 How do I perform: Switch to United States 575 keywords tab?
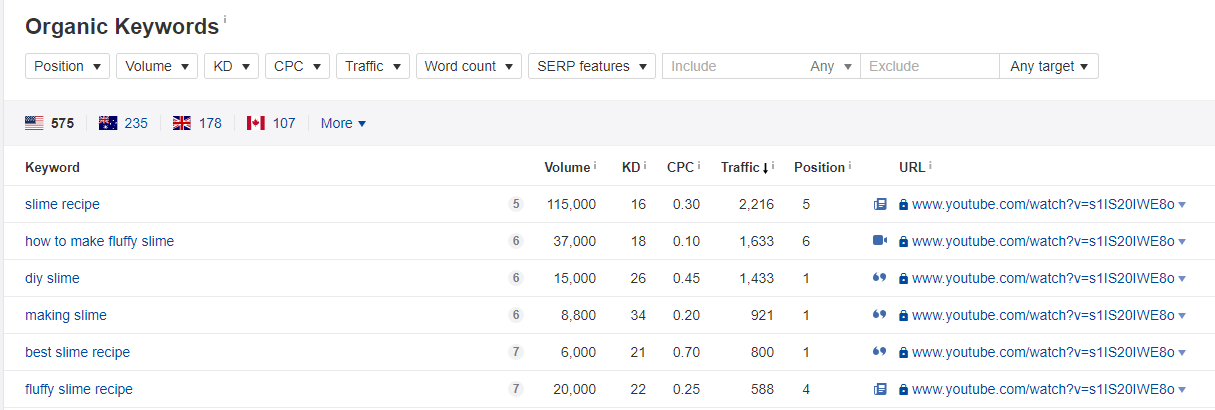pos(50,123)
